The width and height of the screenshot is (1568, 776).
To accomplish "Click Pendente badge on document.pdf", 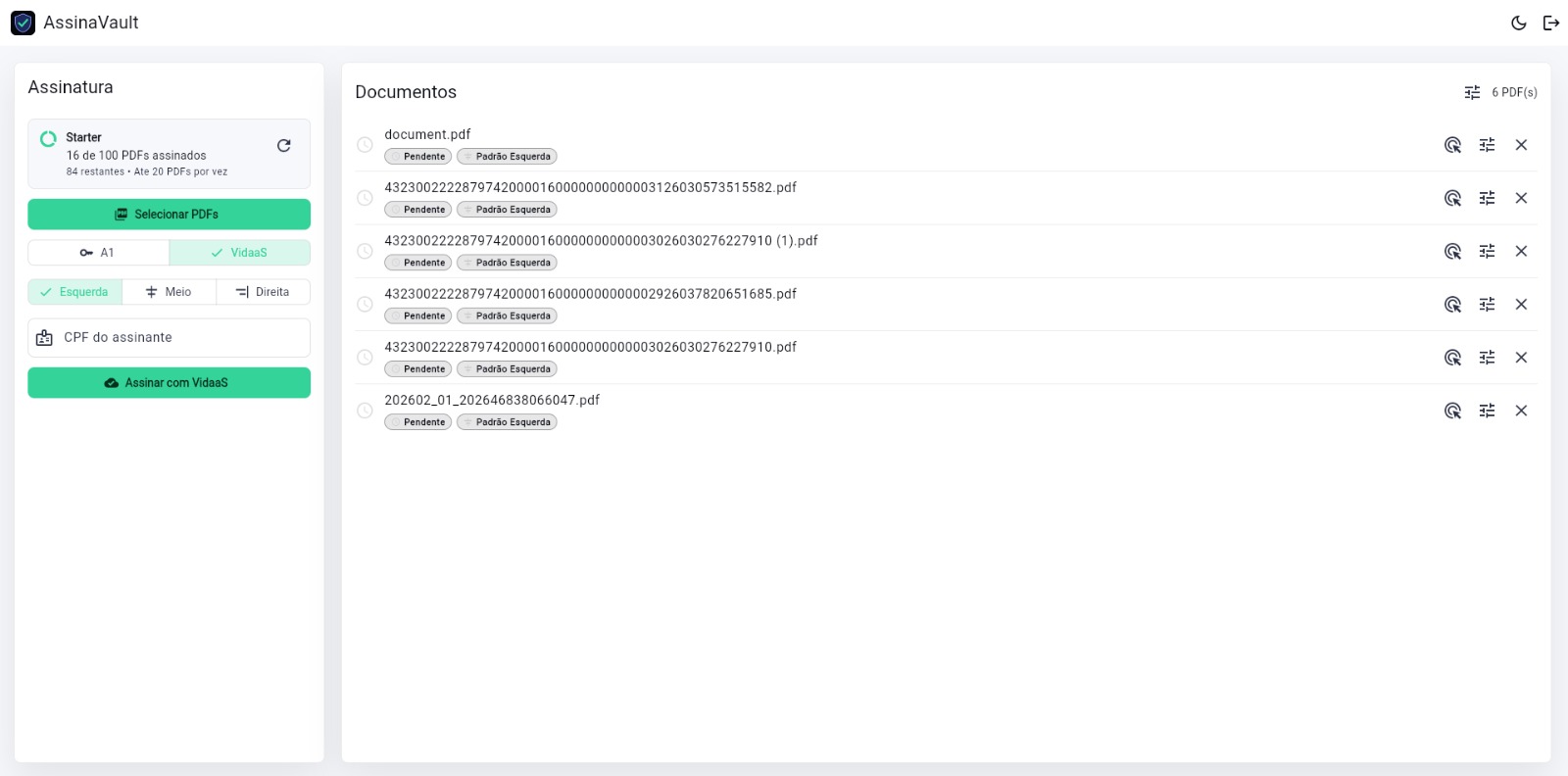I will (418, 157).
